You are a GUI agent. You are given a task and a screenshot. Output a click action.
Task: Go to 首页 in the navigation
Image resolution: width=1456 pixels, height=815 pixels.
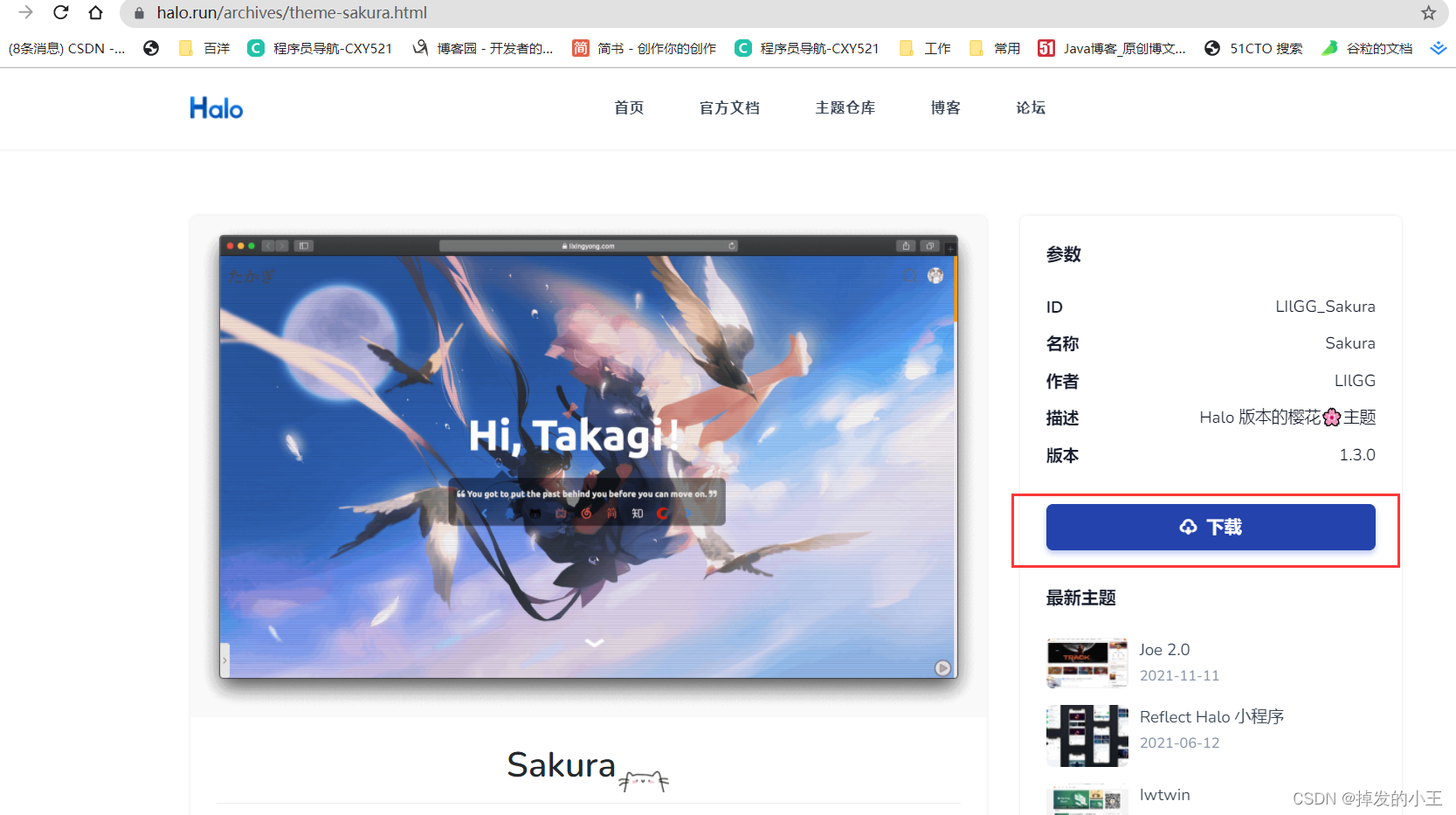629,107
